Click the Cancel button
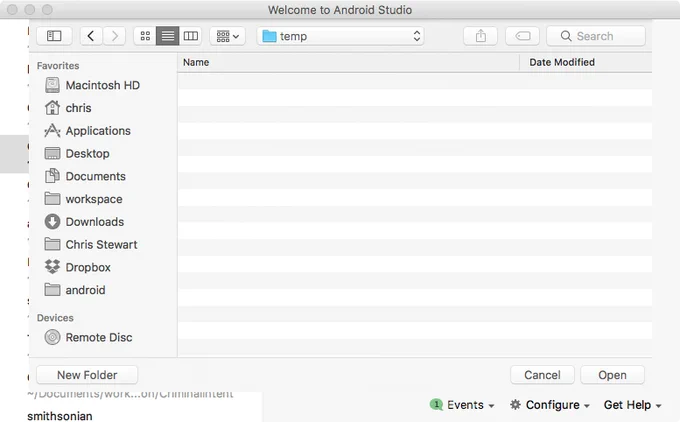 (543, 375)
